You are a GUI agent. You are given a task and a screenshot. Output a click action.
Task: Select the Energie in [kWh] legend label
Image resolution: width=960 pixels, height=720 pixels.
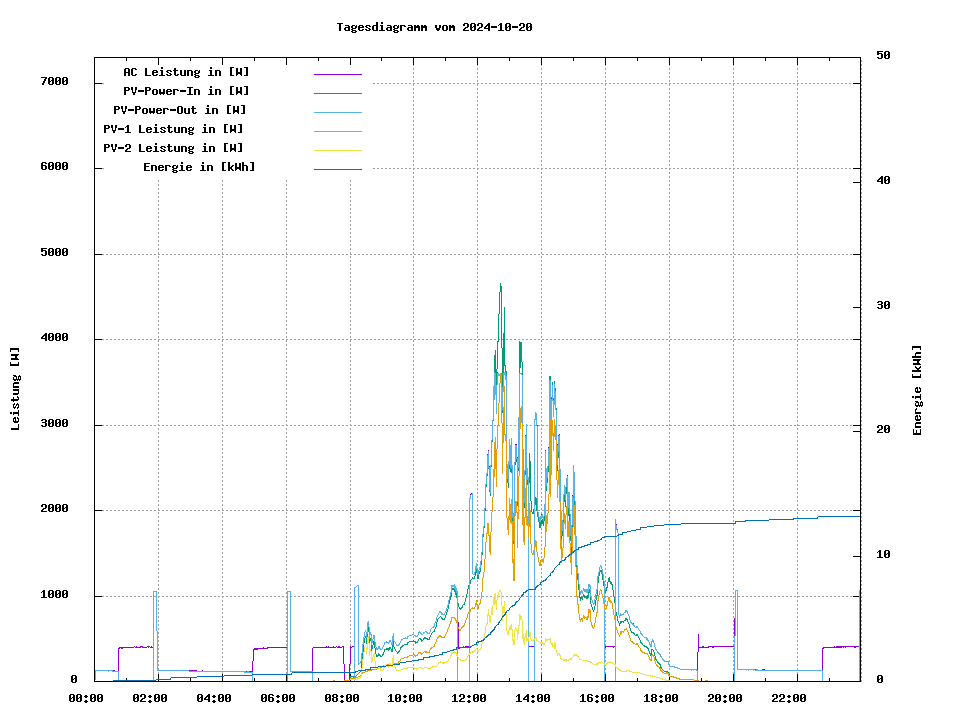pos(198,167)
